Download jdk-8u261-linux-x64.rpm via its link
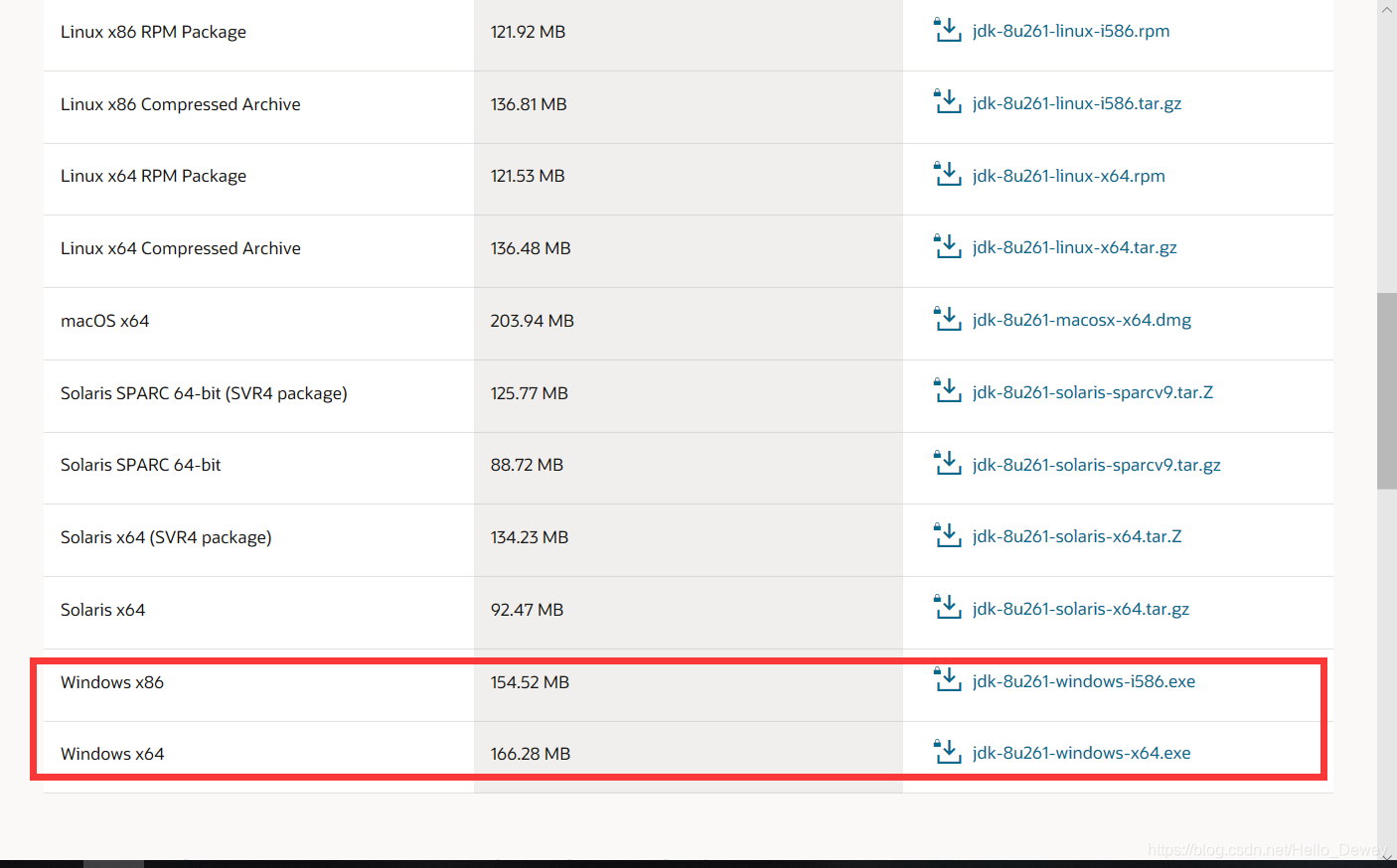1397x868 pixels. pos(1069,176)
